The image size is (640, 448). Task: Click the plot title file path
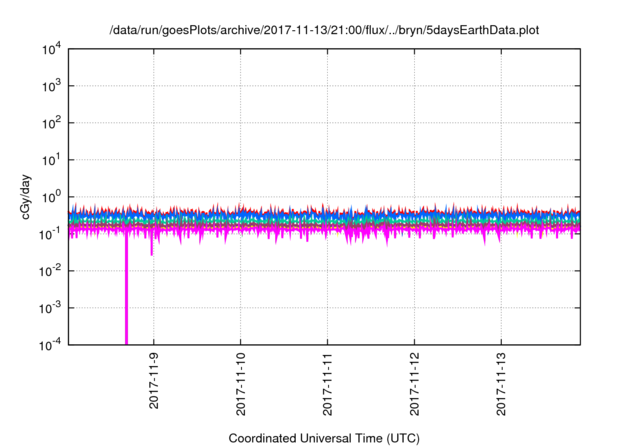click(324, 30)
